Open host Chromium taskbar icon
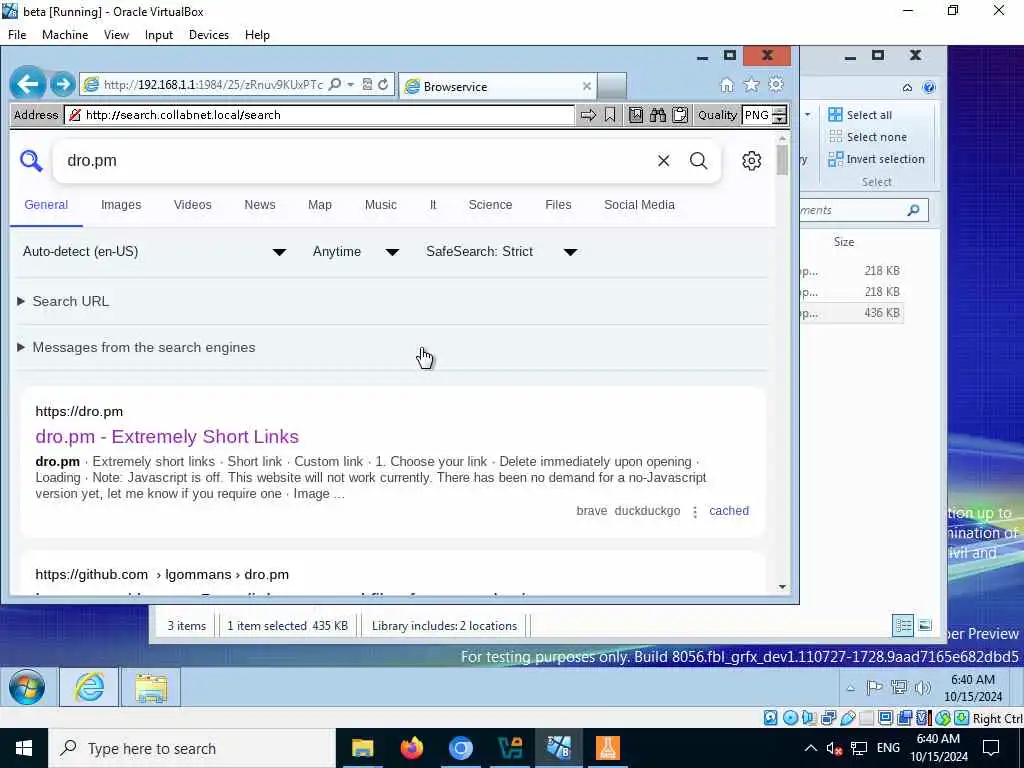Screen dimensions: 1024x768 460,748
